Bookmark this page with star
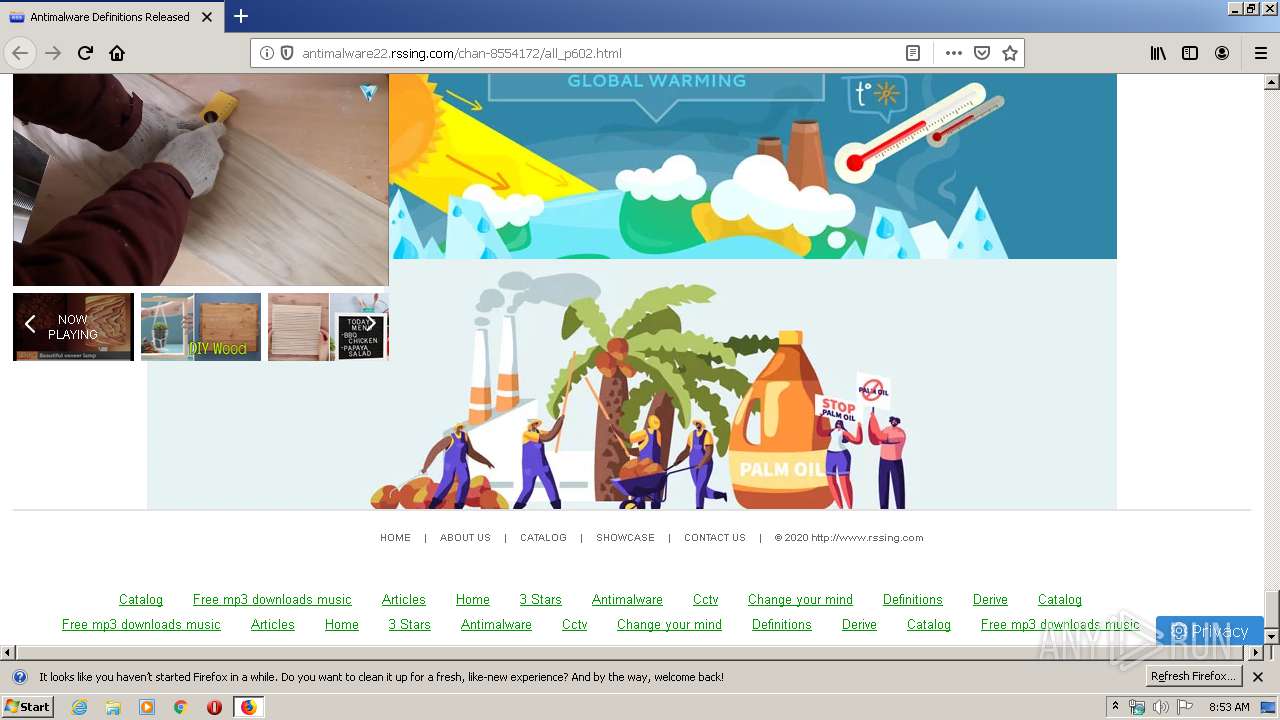The width and height of the screenshot is (1280, 720). (1010, 53)
